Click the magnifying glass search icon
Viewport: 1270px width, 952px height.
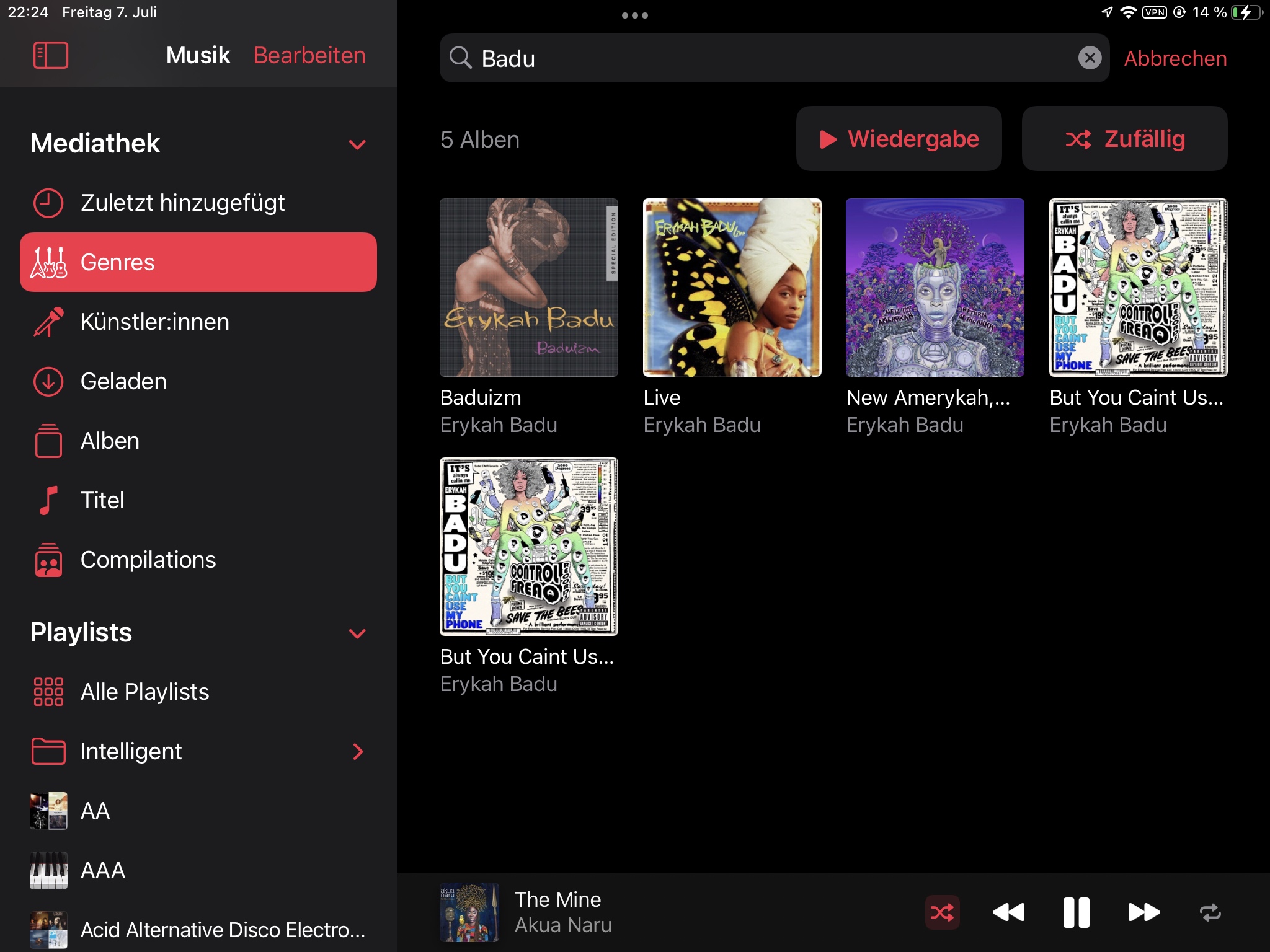460,58
